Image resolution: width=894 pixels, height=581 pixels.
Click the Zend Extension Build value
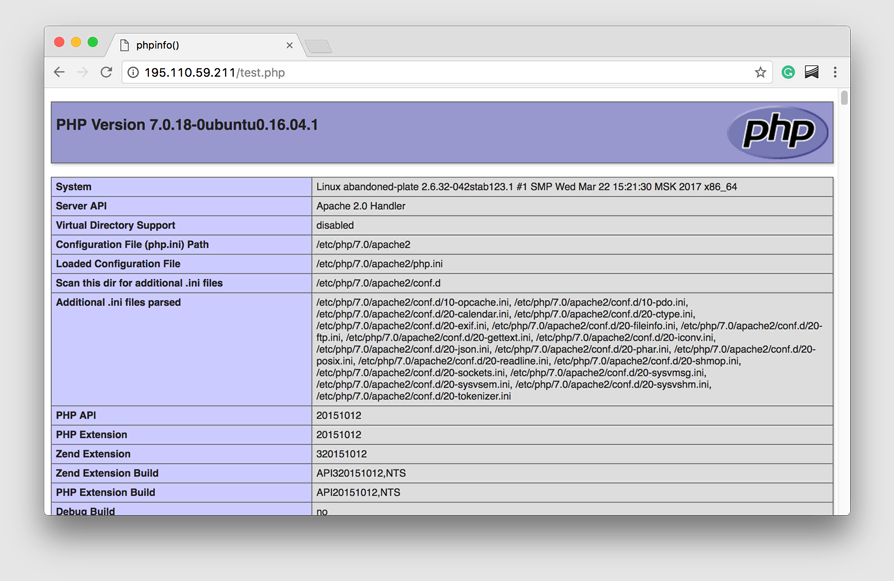pos(360,473)
